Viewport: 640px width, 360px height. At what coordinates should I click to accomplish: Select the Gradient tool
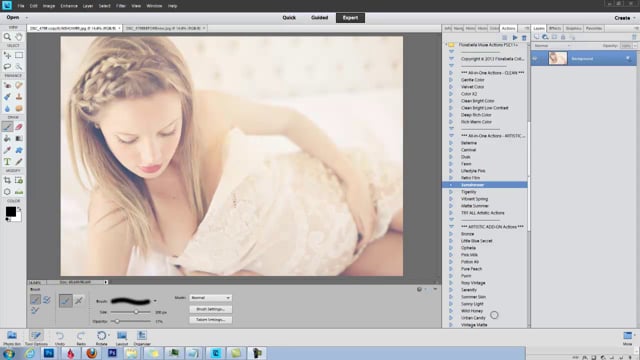pyautogui.click(x=19, y=139)
